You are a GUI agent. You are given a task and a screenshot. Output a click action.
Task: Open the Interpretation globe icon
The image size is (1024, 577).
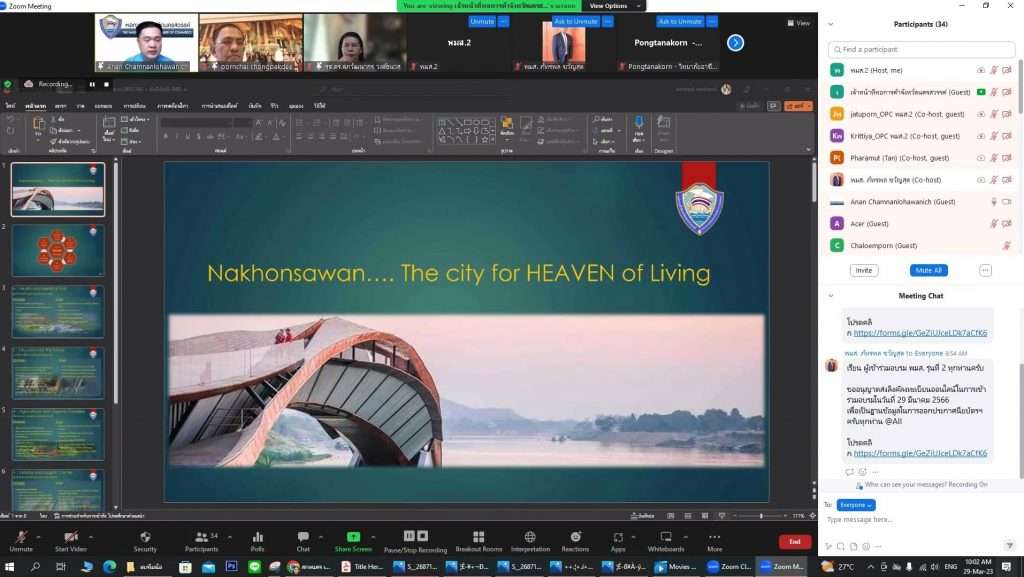pyautogui.click(x=530, y=537)
